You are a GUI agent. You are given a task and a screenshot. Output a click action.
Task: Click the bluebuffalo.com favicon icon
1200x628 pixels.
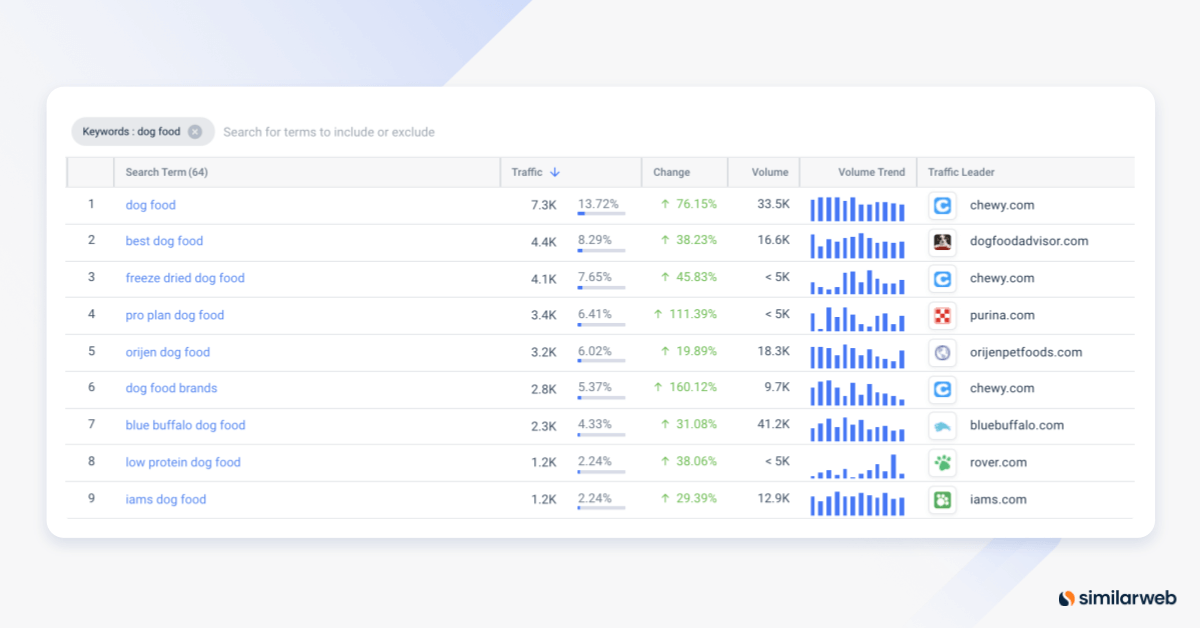click(x=942, y=425)
